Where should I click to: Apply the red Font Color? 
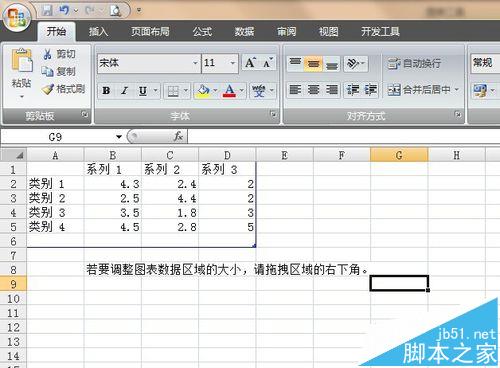229,91
